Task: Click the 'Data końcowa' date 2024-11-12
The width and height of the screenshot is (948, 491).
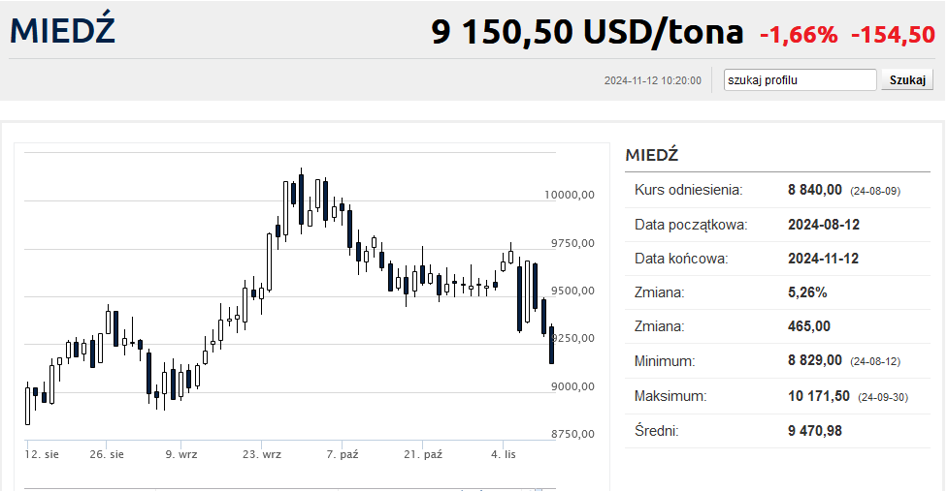Action: click(824, 258)
